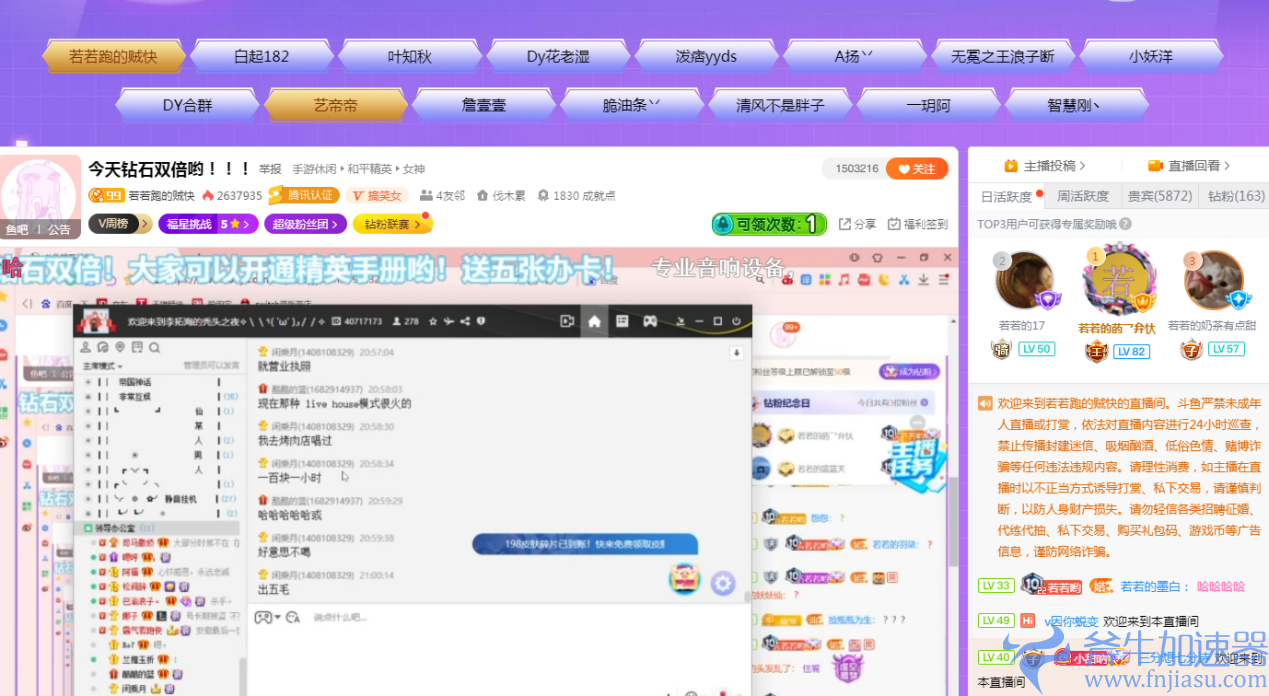The height and width of the screenshot is (696, 1269).
Task: Switch to the 日活跃度 tab
Action: (1006, 196)
